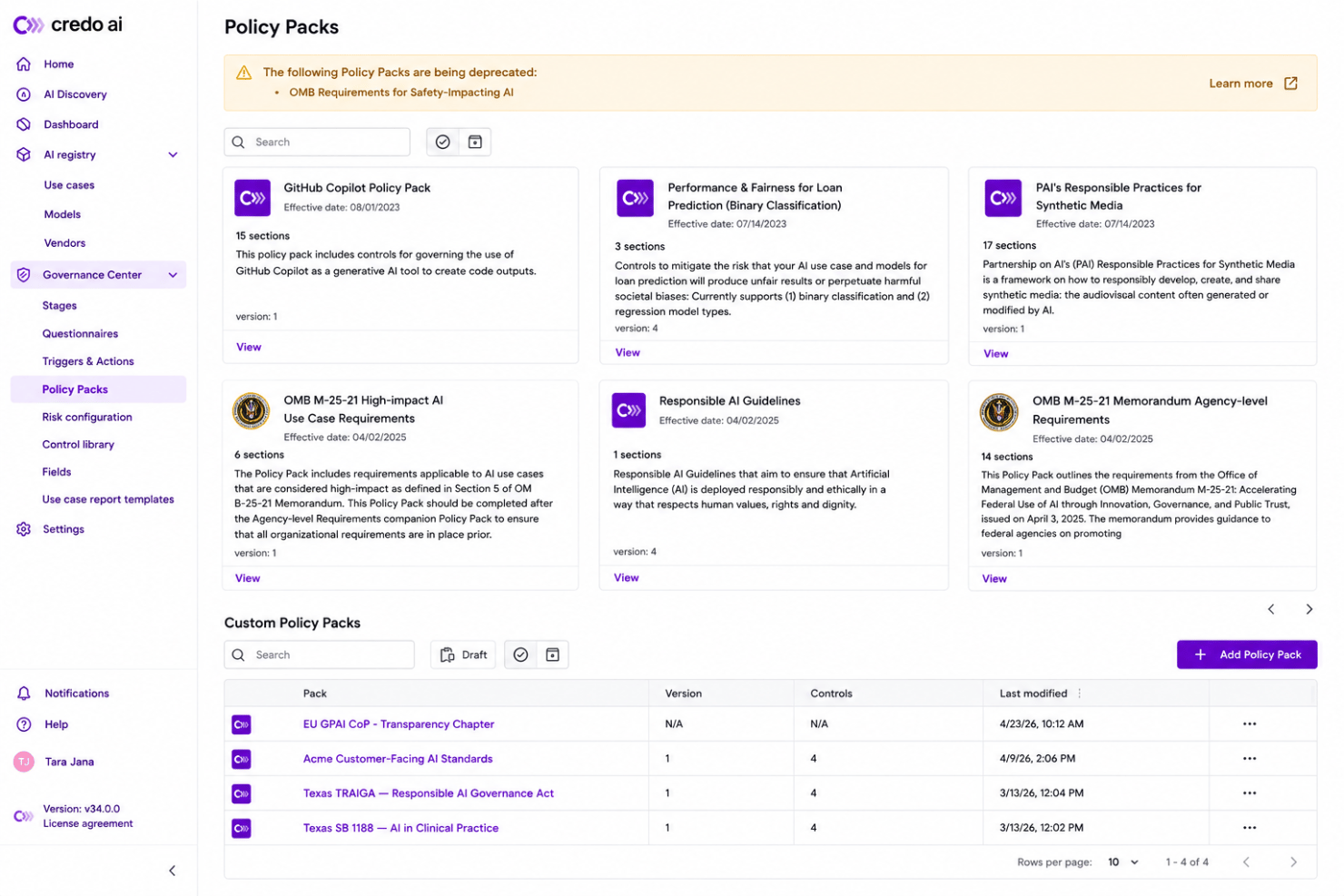Click the Settings gear icon
Image resolution: width=1344 pixels, height=896 pixels.
point(24,529)
